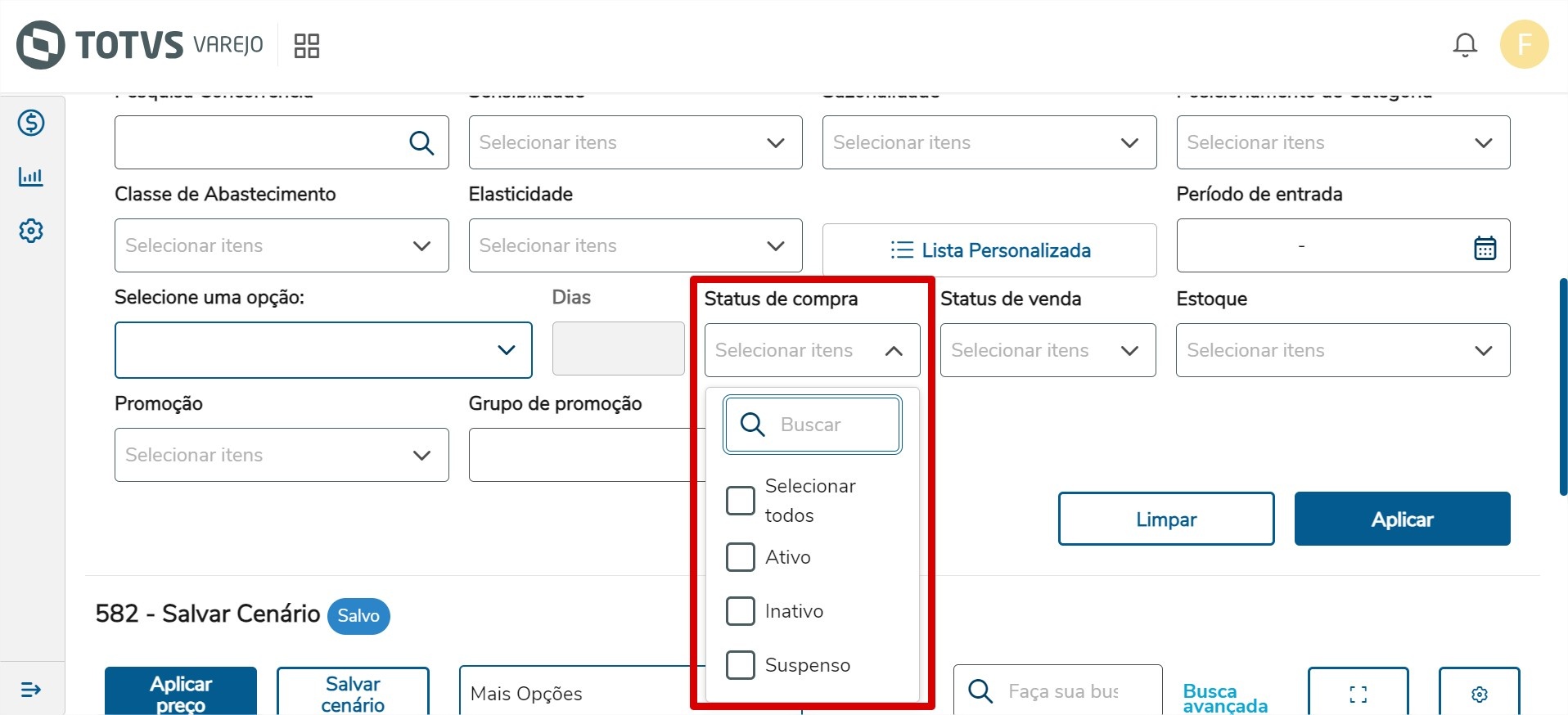Open the bar chart reports icon
This screenshot has height=715, width=1568.
tap(31, 177)
